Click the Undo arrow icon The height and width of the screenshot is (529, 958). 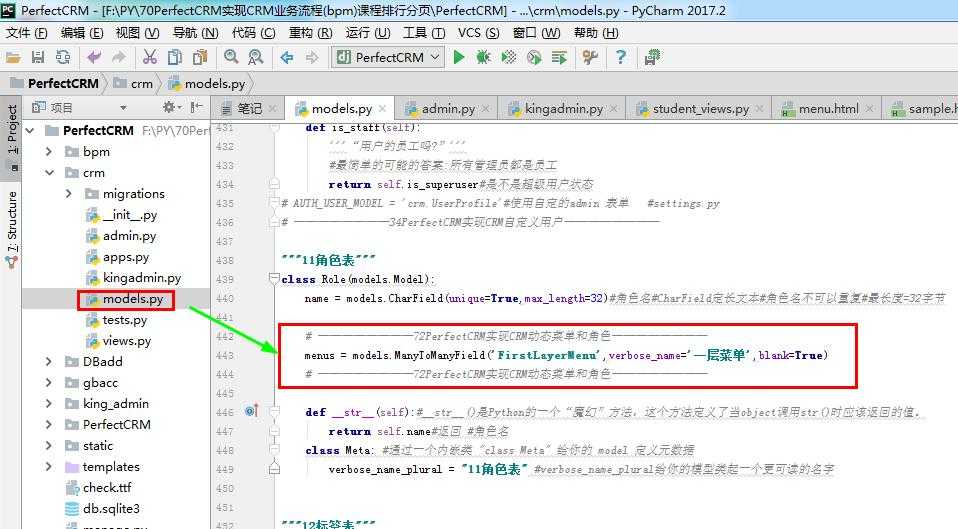[x=93, y=57]
